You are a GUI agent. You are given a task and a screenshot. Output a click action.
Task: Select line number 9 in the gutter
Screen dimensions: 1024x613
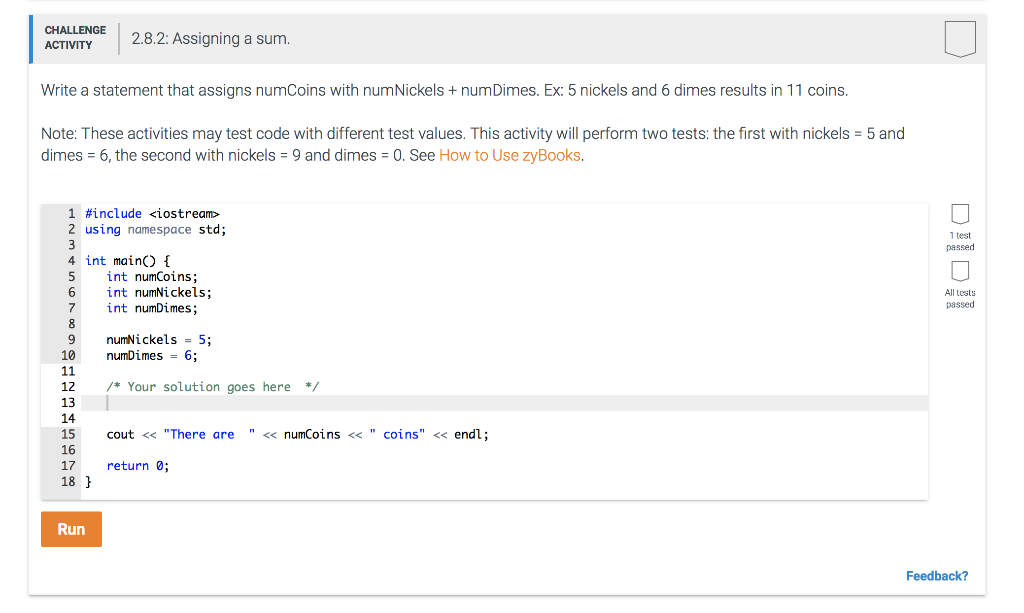pyautogui.click(x=71, y=339)
